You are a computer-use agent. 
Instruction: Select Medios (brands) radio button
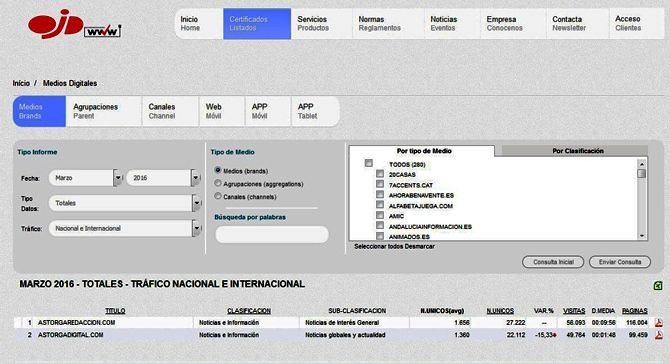click(218, 170)
